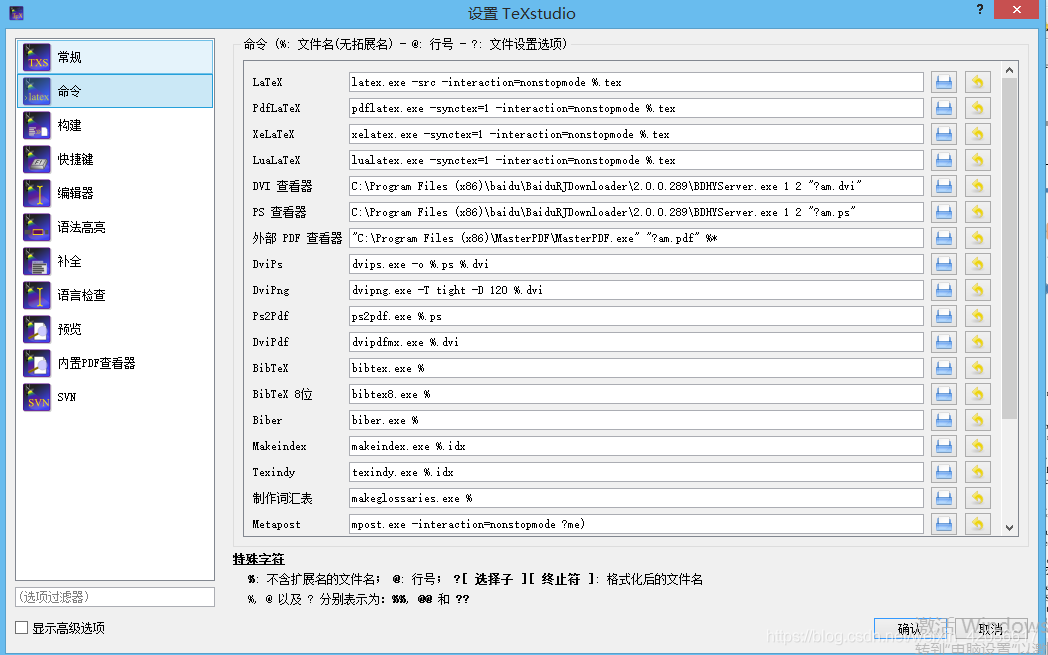This screenshot has width=1048, height=655.
Task: Open the 预览 settings page
Action: [115, 330]
